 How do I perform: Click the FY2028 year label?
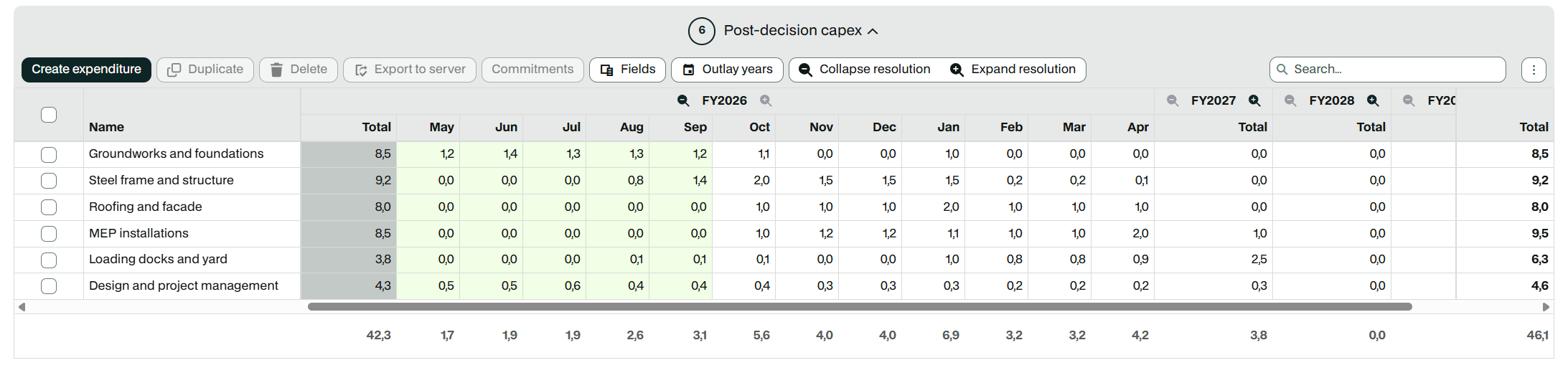(1332, 101)
